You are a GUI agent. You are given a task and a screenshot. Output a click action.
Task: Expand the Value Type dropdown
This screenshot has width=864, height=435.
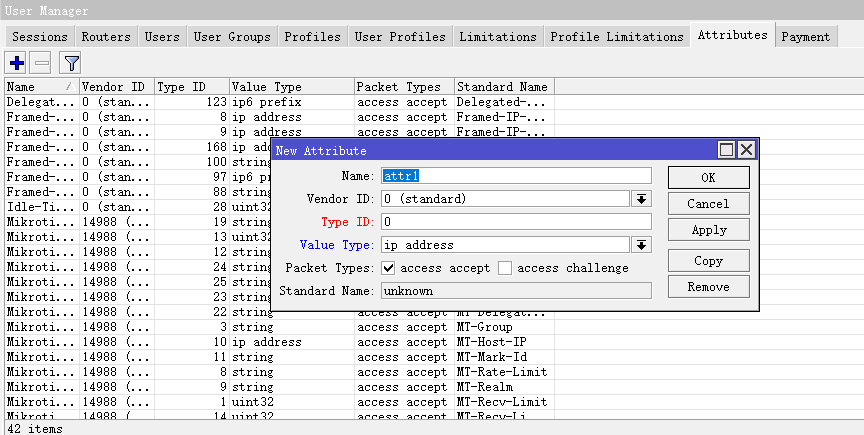tap(640, 245)
